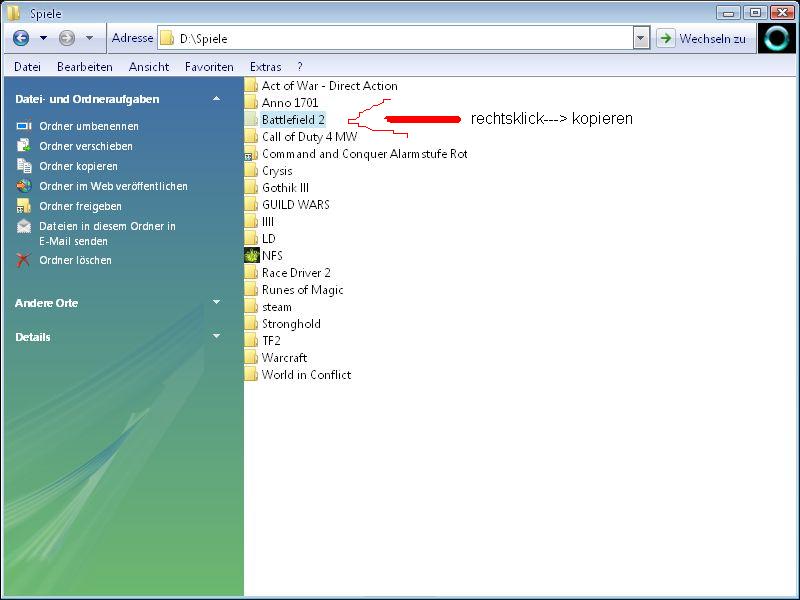
Task: Open the Extras menu
Action: click(265, 67)
